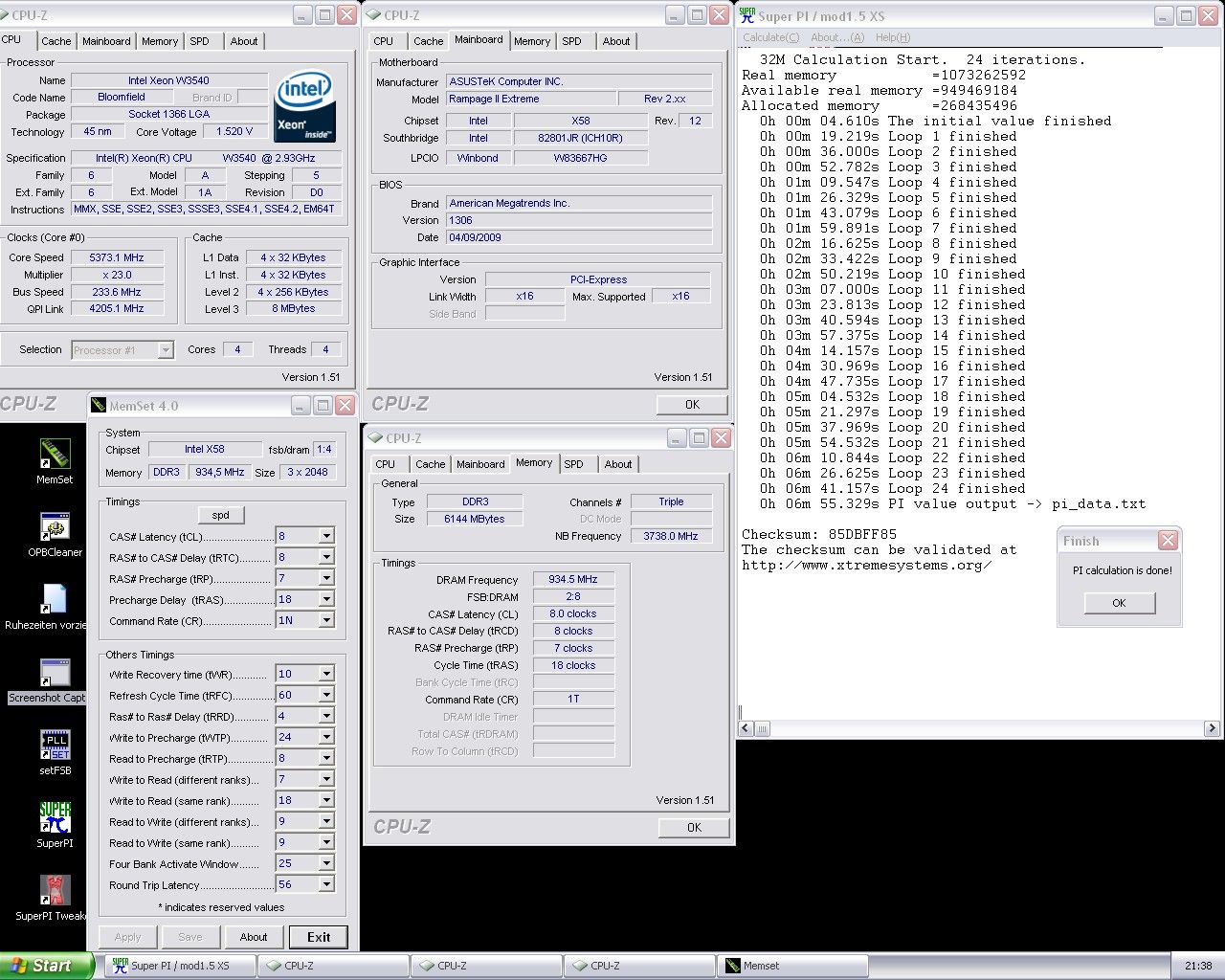
Task: Open Help menu in Super PI
Action: click(x=893, y=37)
